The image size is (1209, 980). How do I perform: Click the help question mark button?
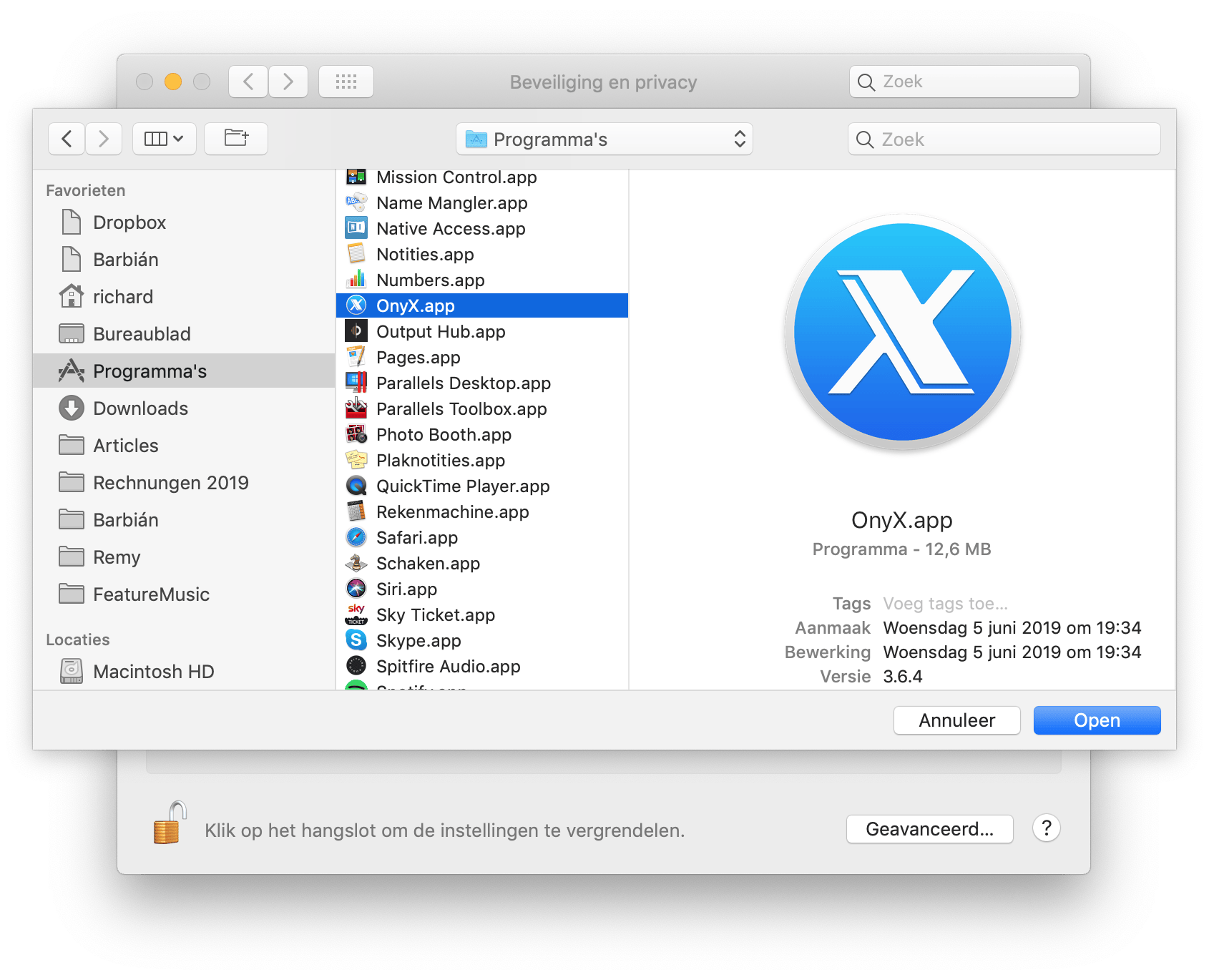(1046, 828)
